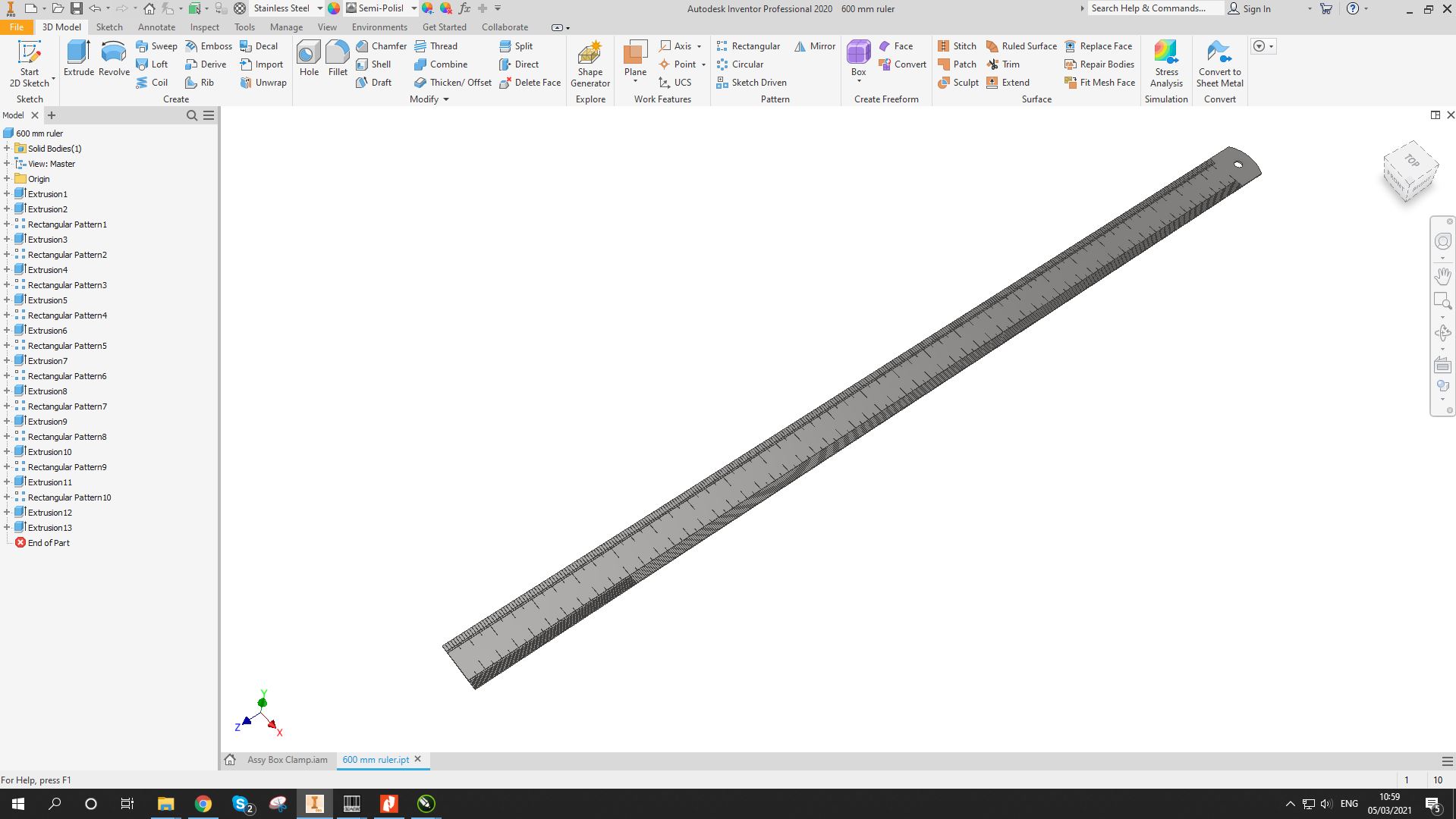Open File Explorer from taskbar
This screenshot has height=819, width=1456.
coord(165,804)
